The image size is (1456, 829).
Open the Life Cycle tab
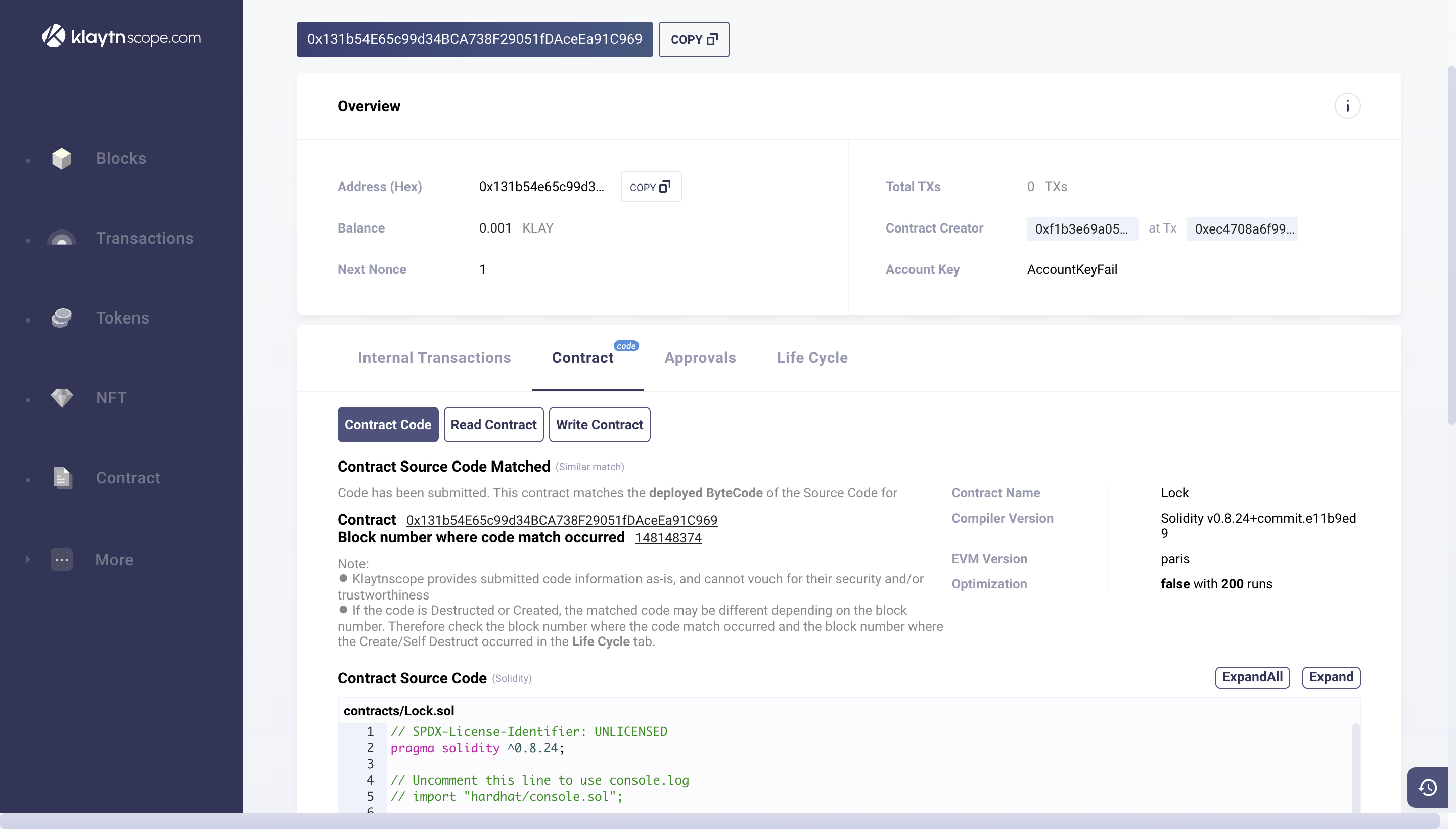pos(812,357)
